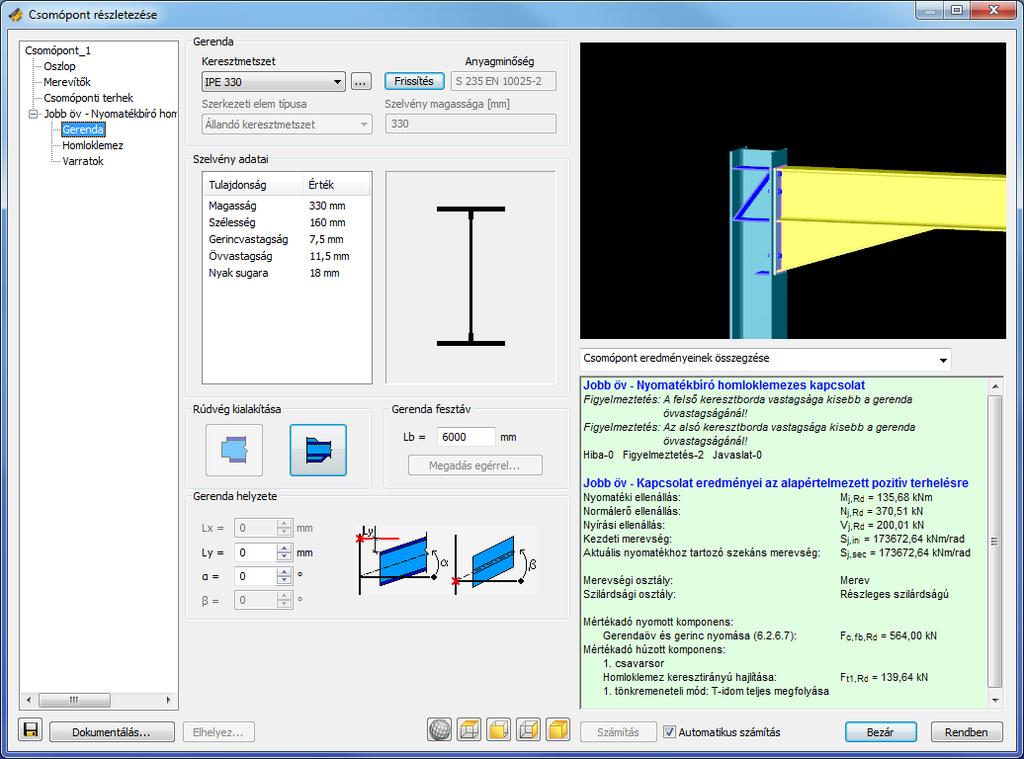Increase alpha angle with up arrow
Image resolution: width=1024 pixels, height=759 pixels.
click(284, 572)
